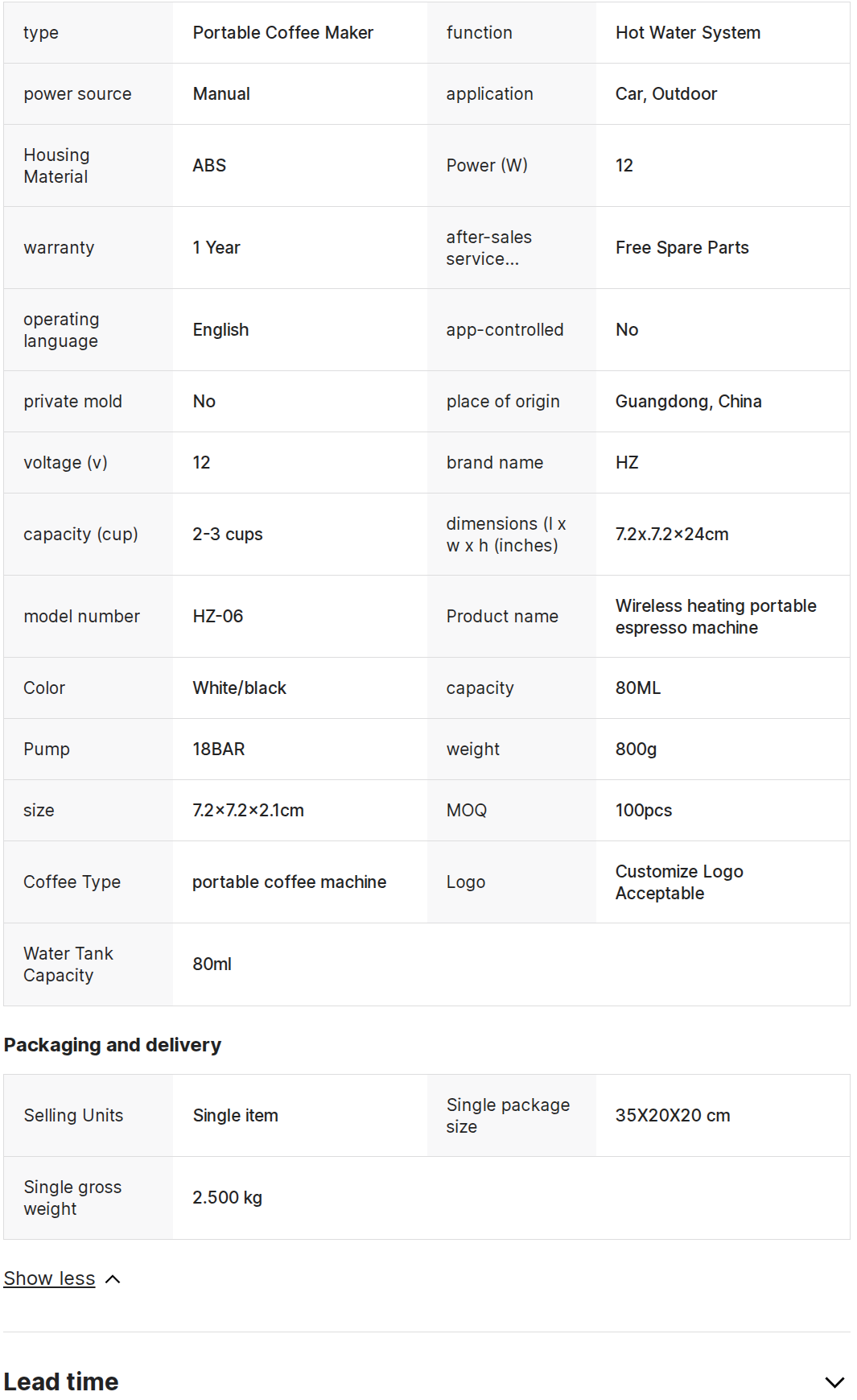The image size is (857, 1400).
Task: Click the 35X20X20 cm package size
Action: (672, 1116)
